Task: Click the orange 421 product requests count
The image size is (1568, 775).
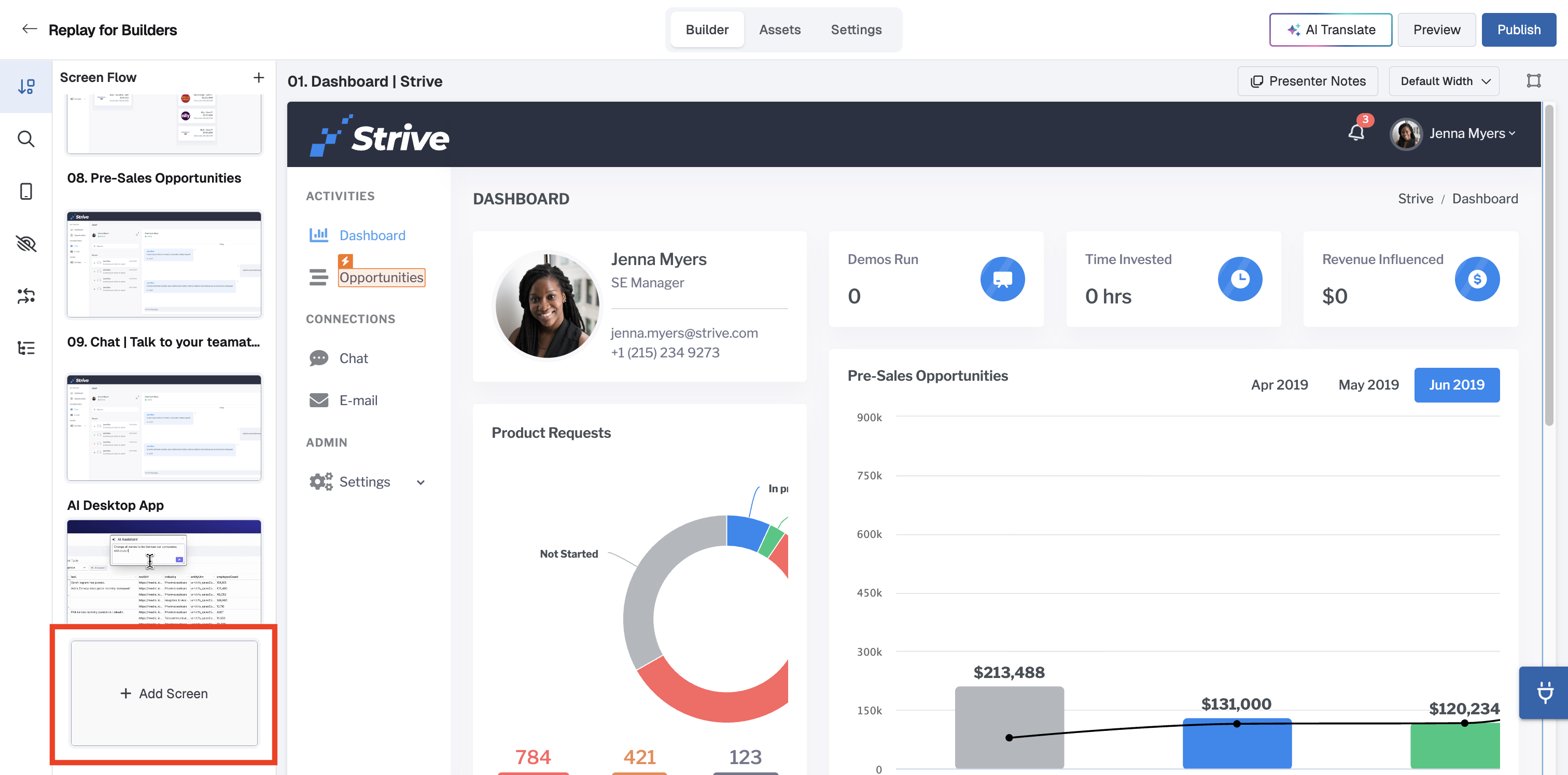Action: (639, 757)
